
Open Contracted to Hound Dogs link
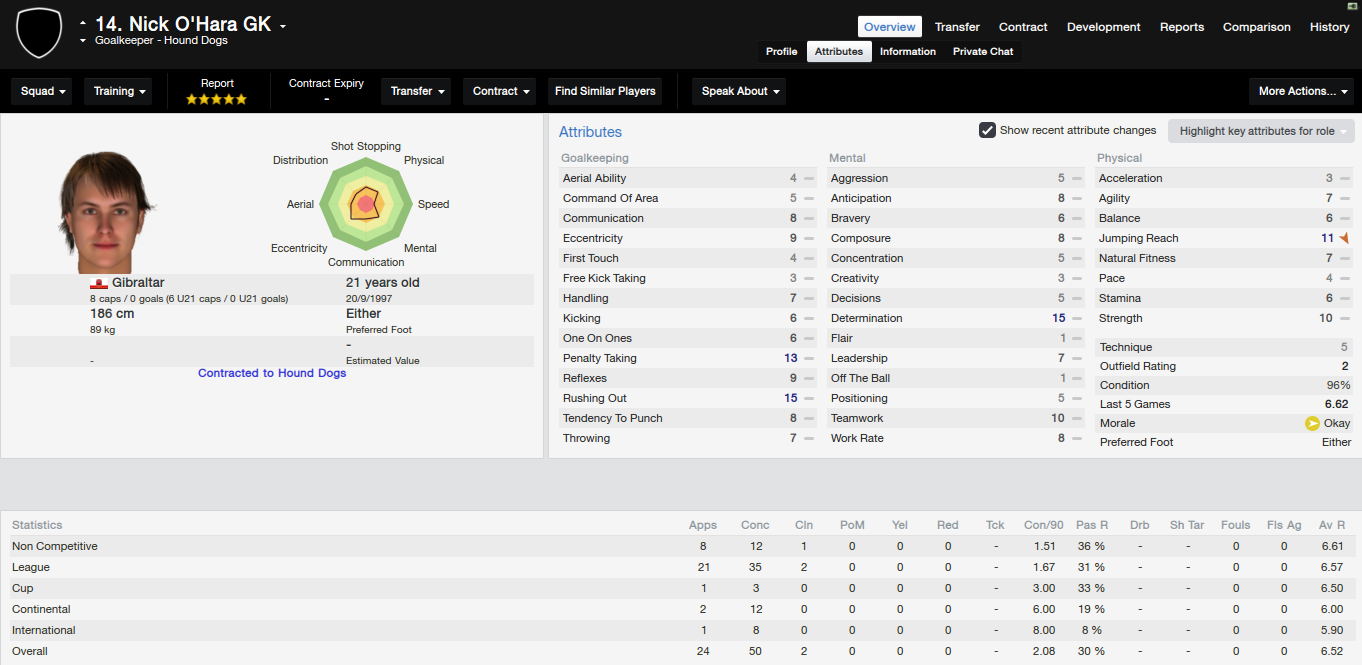[x=272, y=373]
